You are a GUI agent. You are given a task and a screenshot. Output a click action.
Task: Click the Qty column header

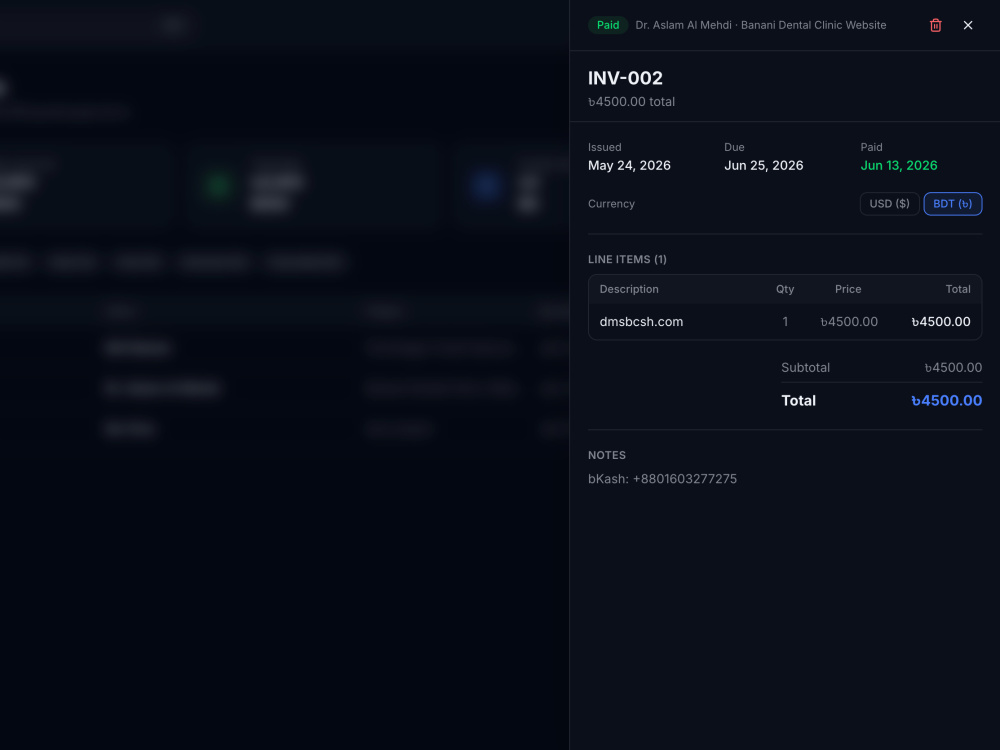click(x=785, y=289)
